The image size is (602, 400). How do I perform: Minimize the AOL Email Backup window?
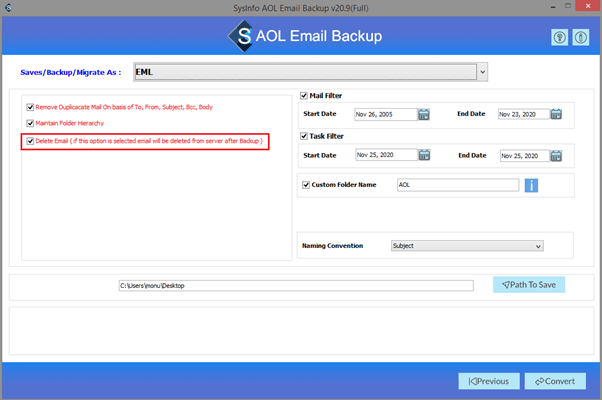click(553, 7)
